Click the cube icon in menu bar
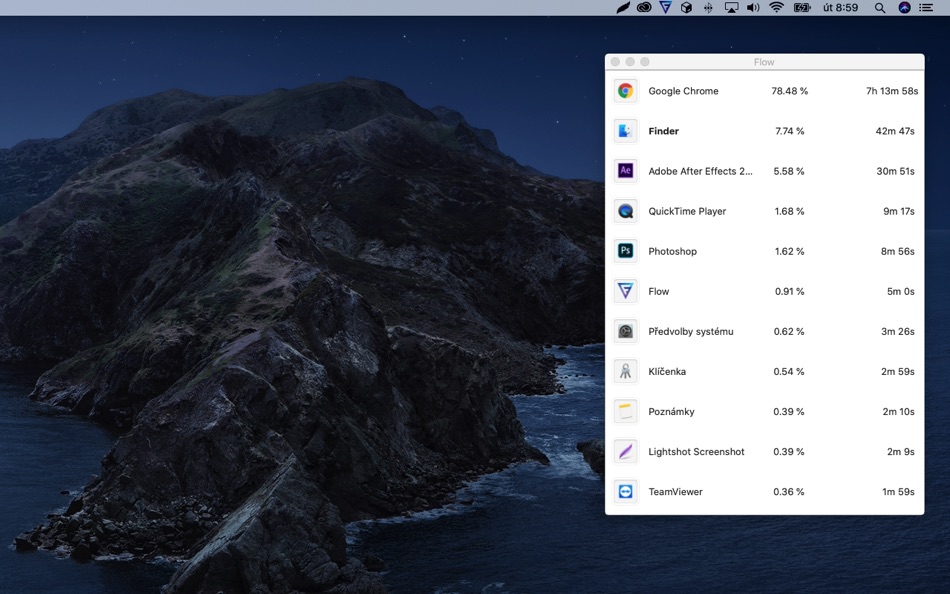950x594 pixels. pos(686,8)
